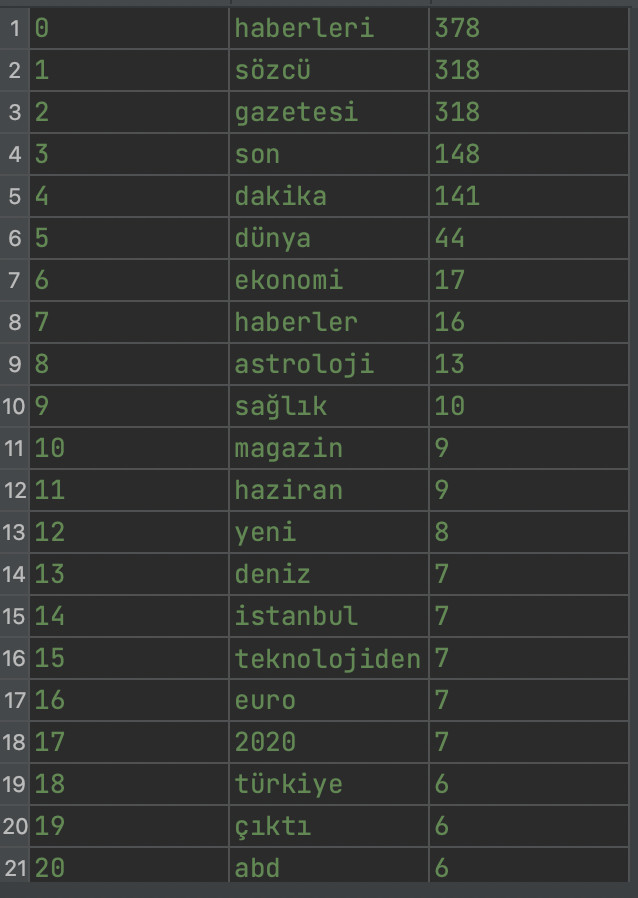Click the index cell showing 12
638x898 pixels.
[x=129, y=532]
